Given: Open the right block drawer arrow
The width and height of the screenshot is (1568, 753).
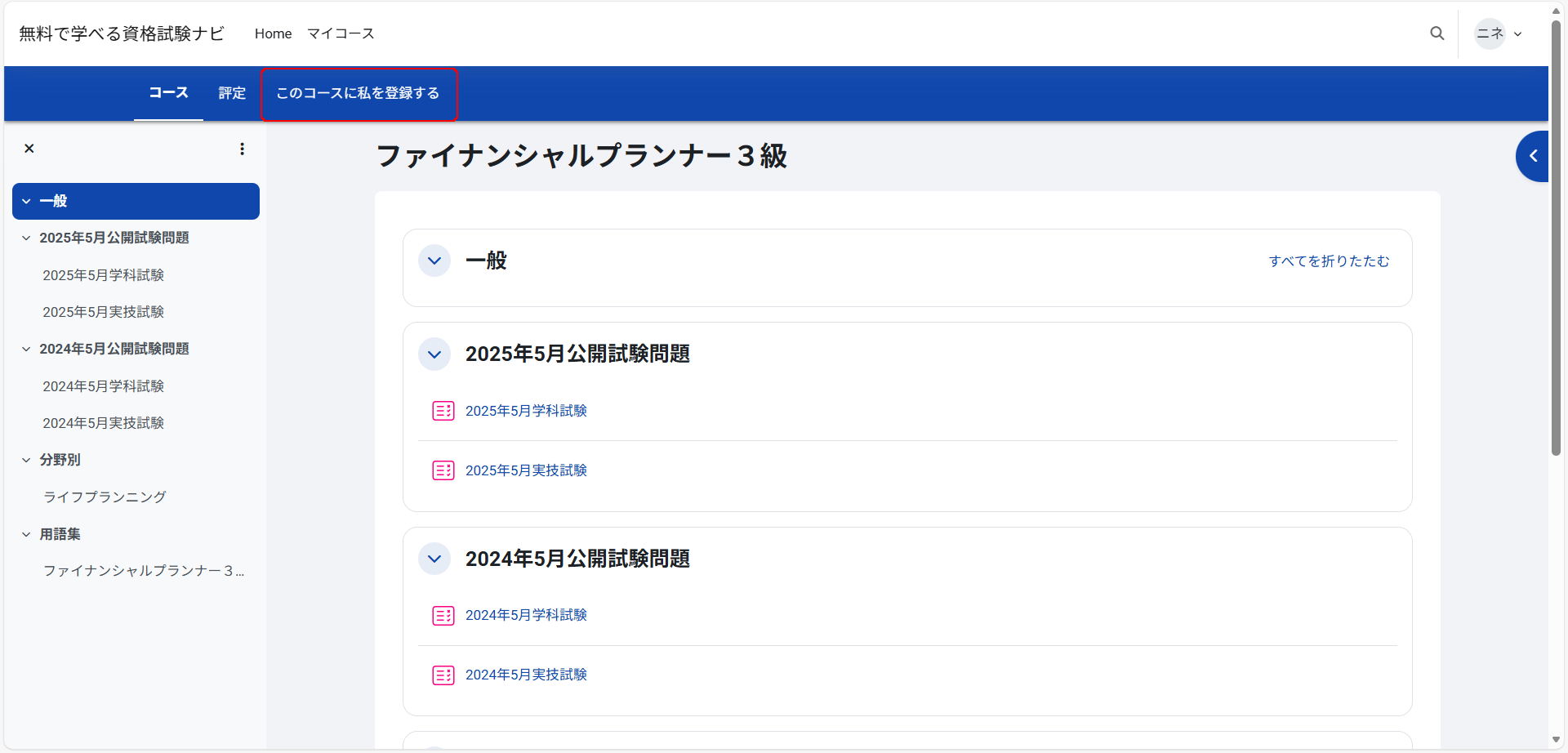Looking at the screenshot, I should pos(1533,156).
